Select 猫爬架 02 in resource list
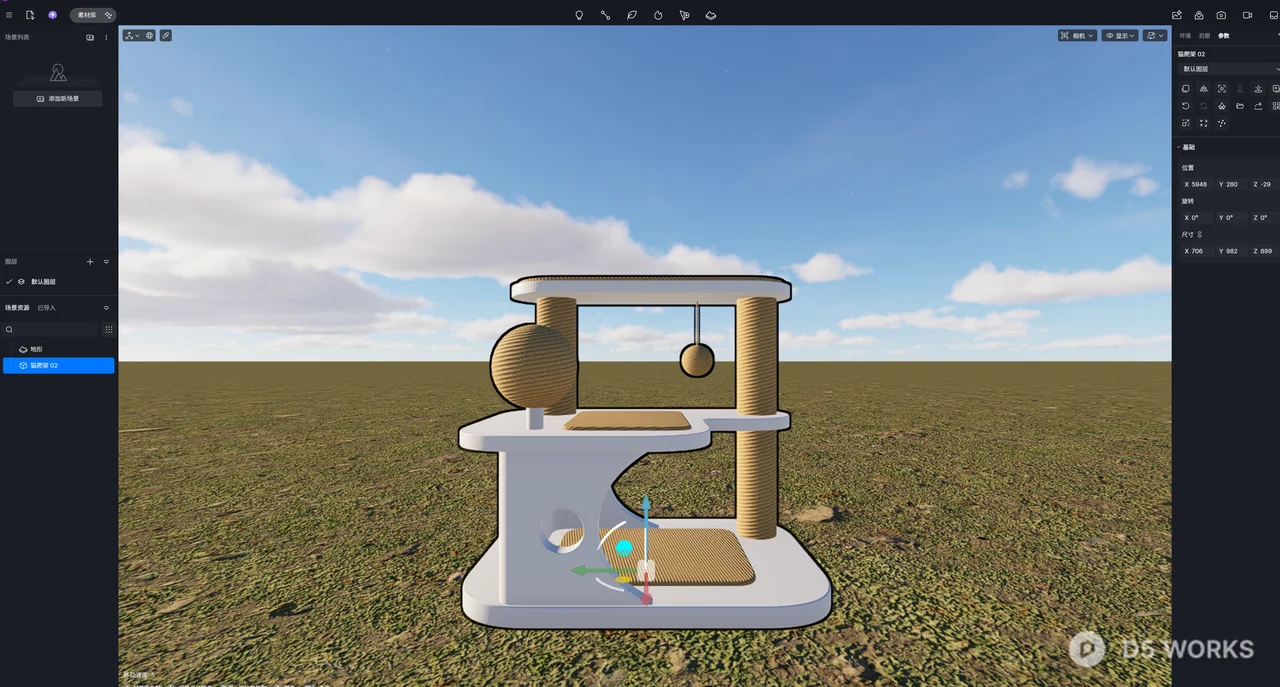 point(58,366)
